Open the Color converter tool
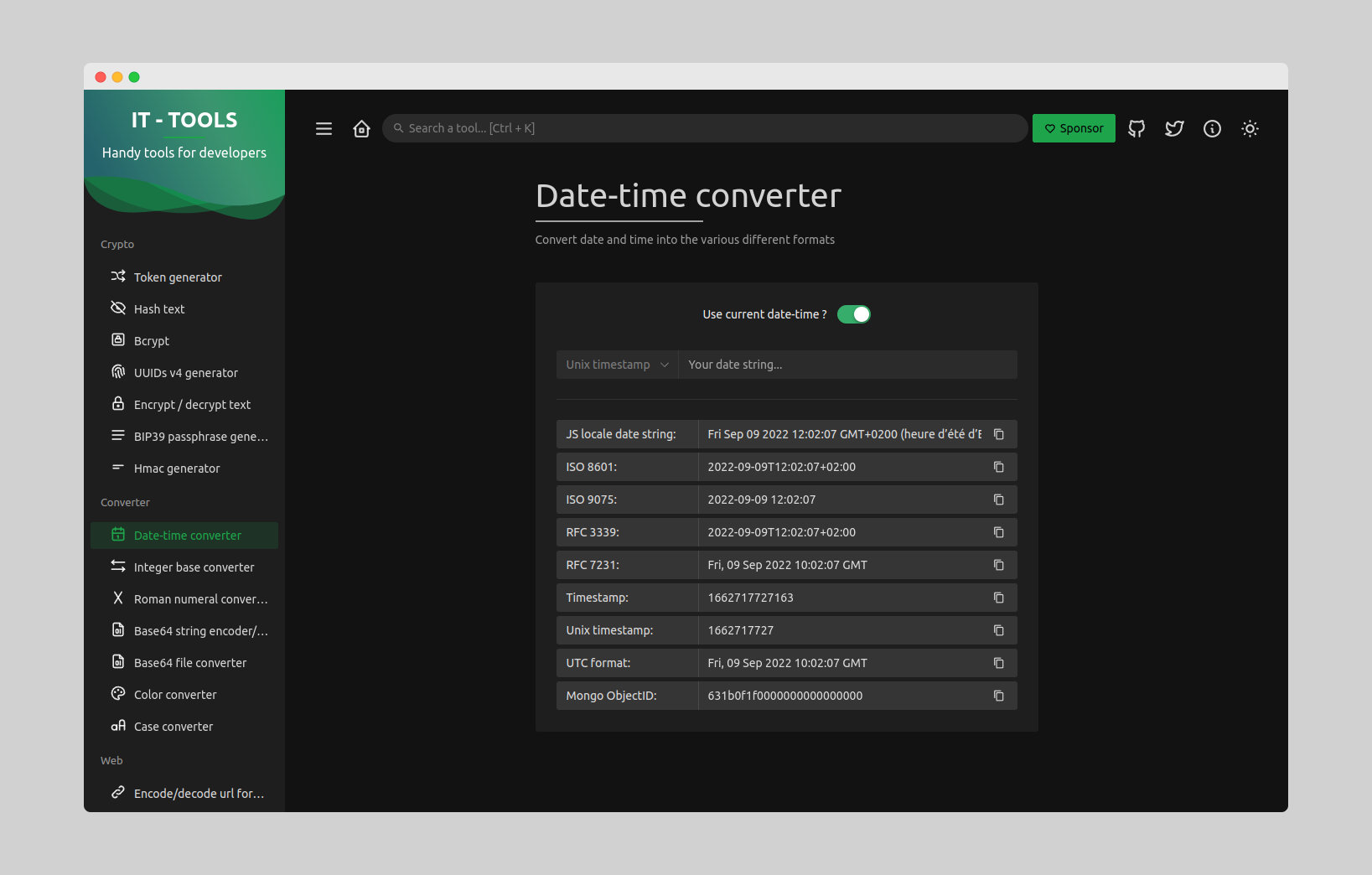The width and height of the screenshot is (1372, 875). [174, 694]
